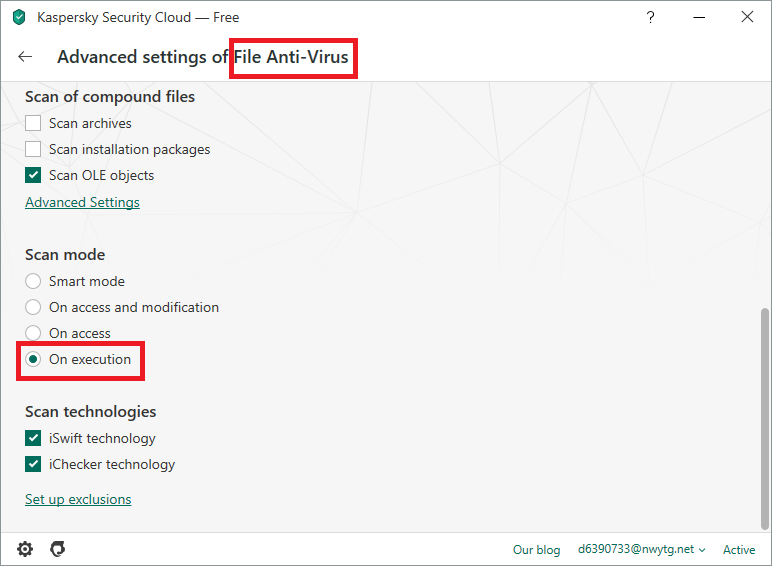The height and width of the screenshot is (566, 772).
Task: Check Scan installation packages option
Action: tap(34, 149)
